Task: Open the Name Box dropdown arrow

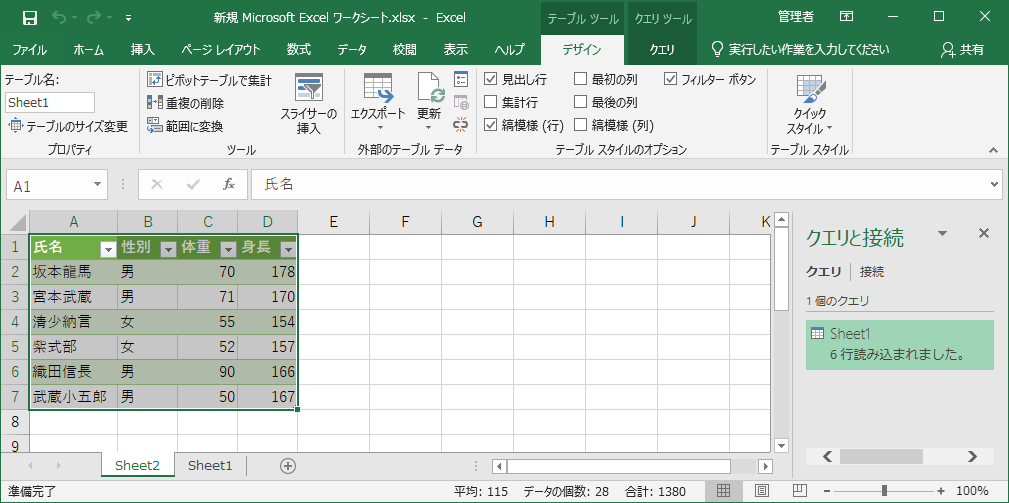Action: (x=97, y=185)
